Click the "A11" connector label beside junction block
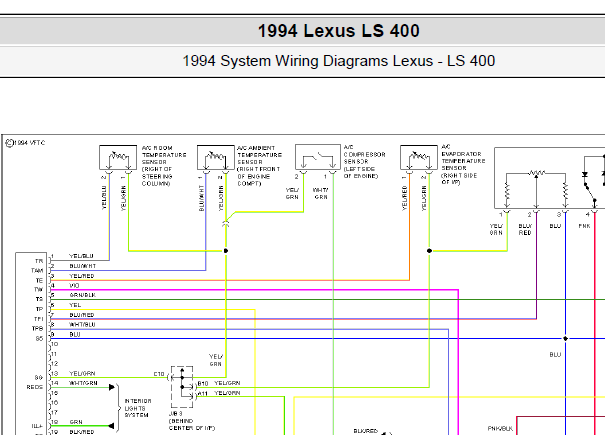 (203, 393)
